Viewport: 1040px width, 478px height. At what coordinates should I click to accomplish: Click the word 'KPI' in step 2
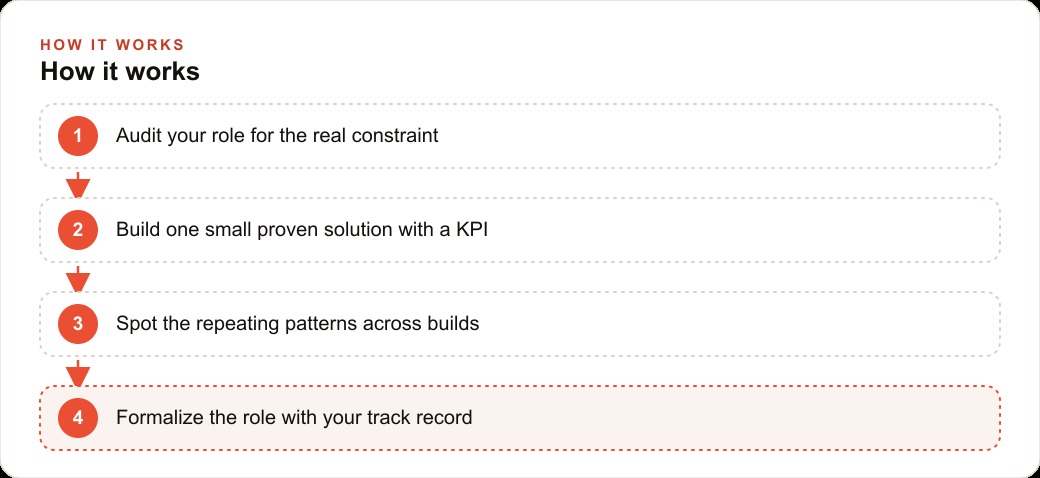tap(472, 230)
